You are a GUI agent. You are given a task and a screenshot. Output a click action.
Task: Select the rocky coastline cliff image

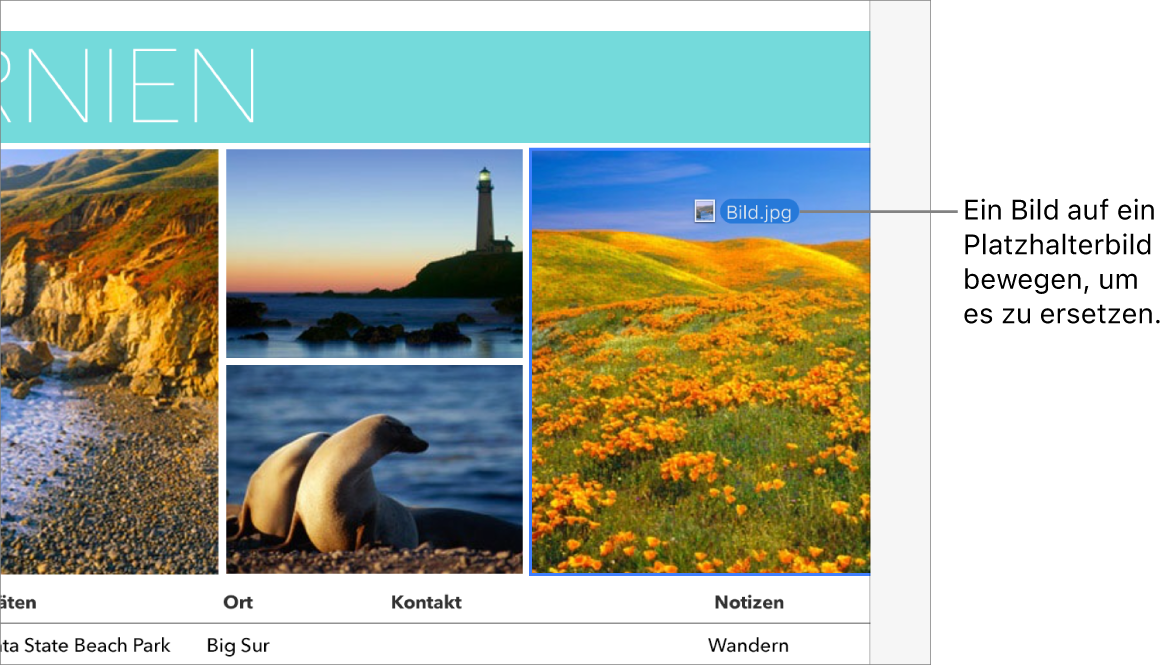click(x=109, y=361)
